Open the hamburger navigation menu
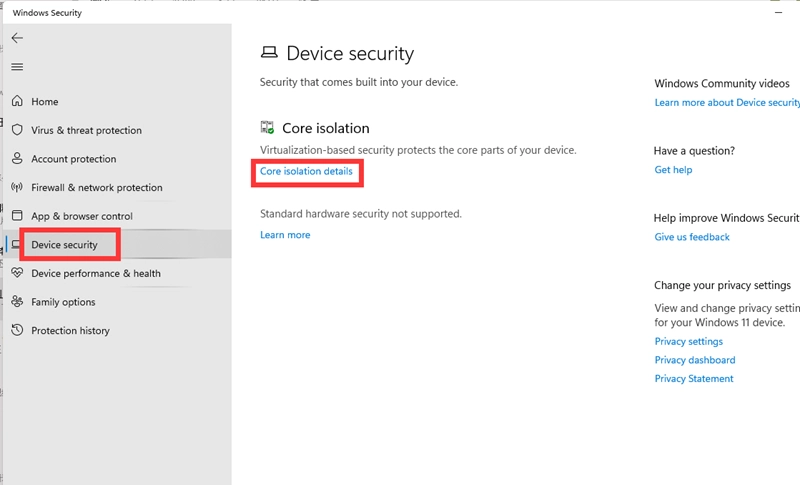This screenshot has height=485, width=800. pos(17,67)
